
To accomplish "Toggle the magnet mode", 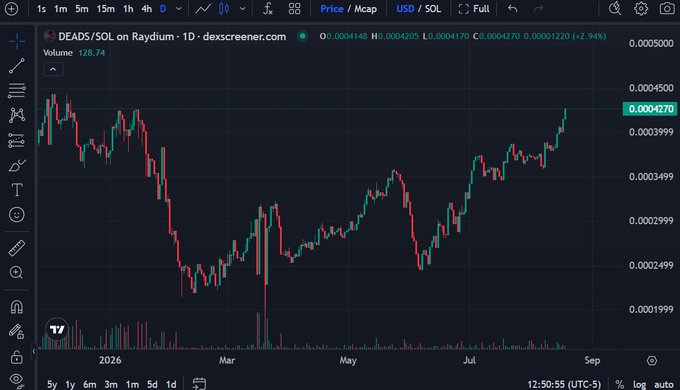I will click(x=17, y=307).
